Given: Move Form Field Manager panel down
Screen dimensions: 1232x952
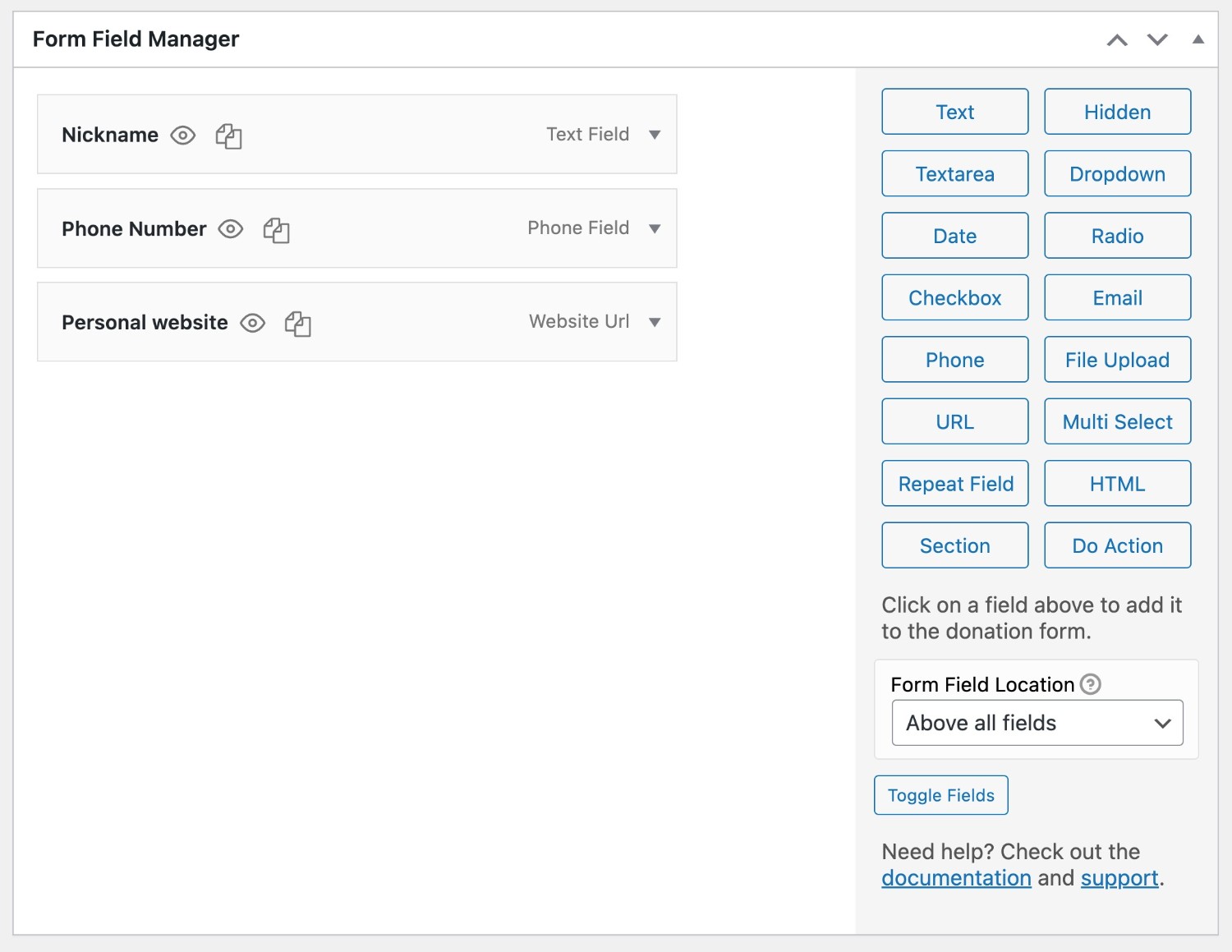Looking at the screenshot, I should (x=1157, y=39).
